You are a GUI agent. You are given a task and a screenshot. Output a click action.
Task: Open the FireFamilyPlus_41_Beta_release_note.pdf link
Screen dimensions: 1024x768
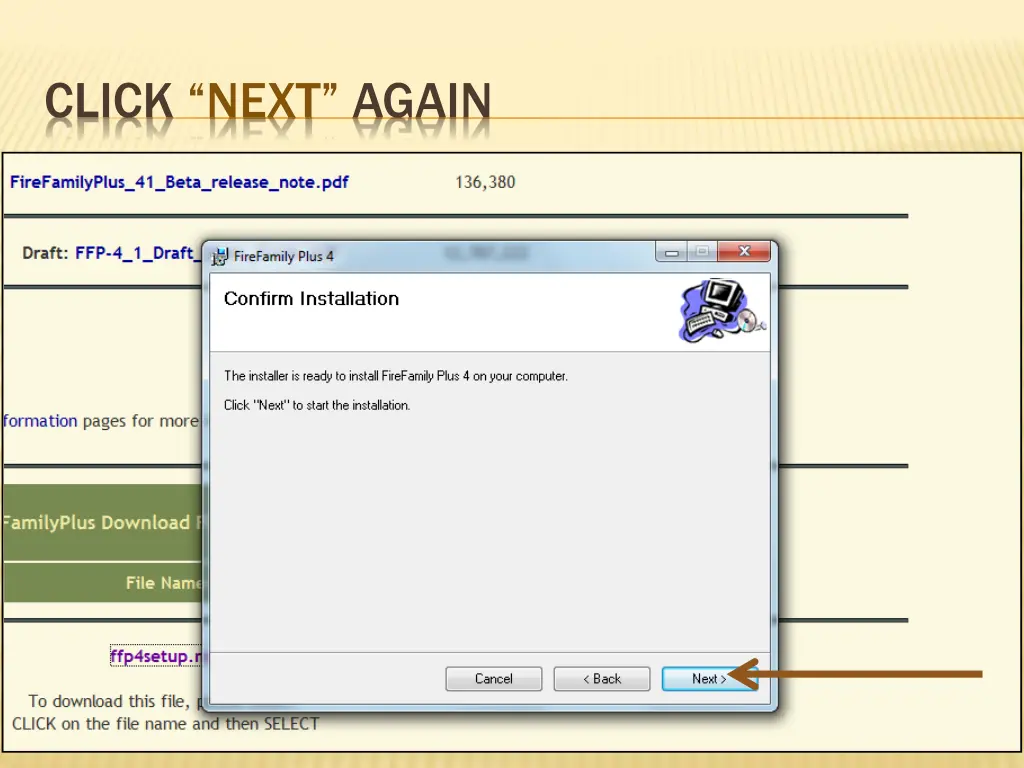pos(180,182)
